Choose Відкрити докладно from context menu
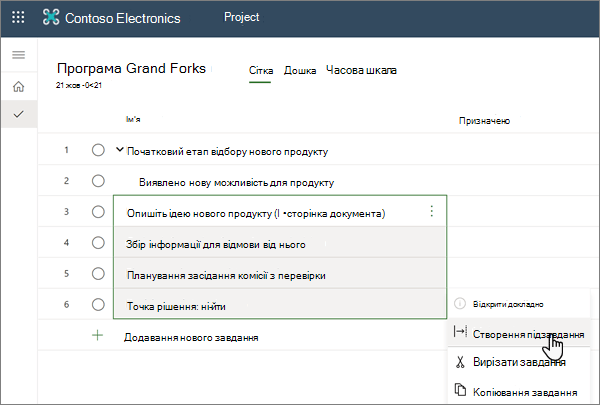Image resolution: width=600 pixels, height=405 pixels. coord(518,304)
